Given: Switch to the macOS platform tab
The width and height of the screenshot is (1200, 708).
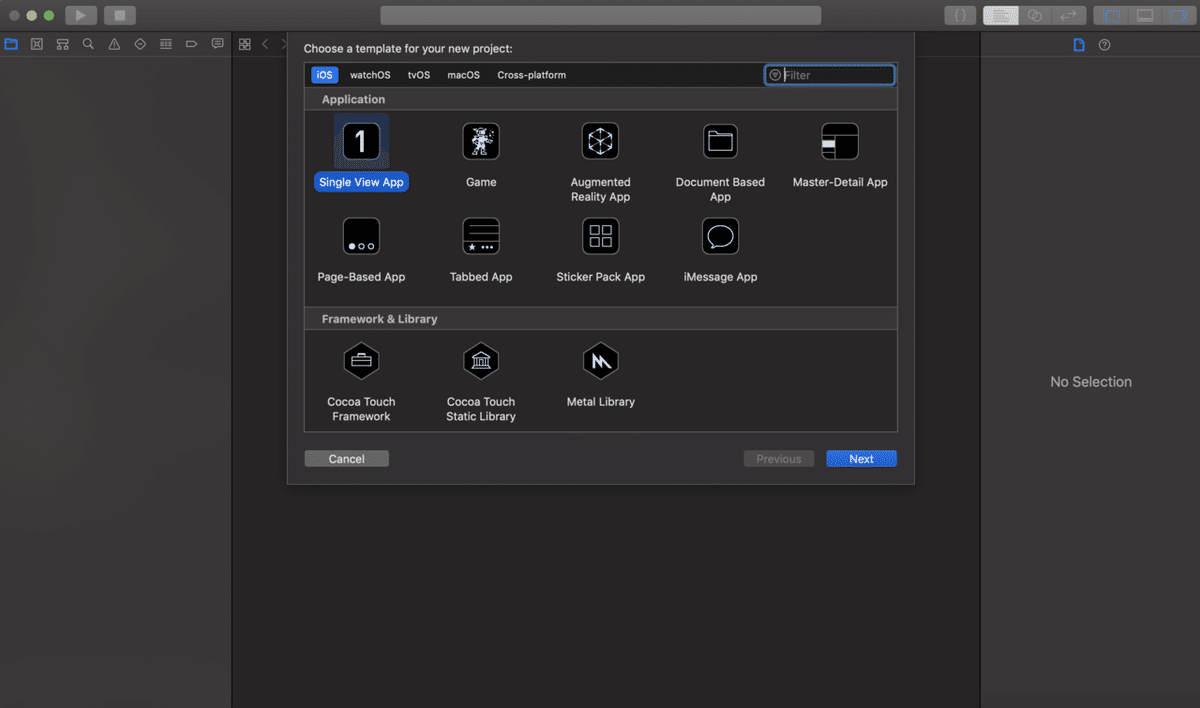Looking at the screenshot, I should [x=463, y=75].
